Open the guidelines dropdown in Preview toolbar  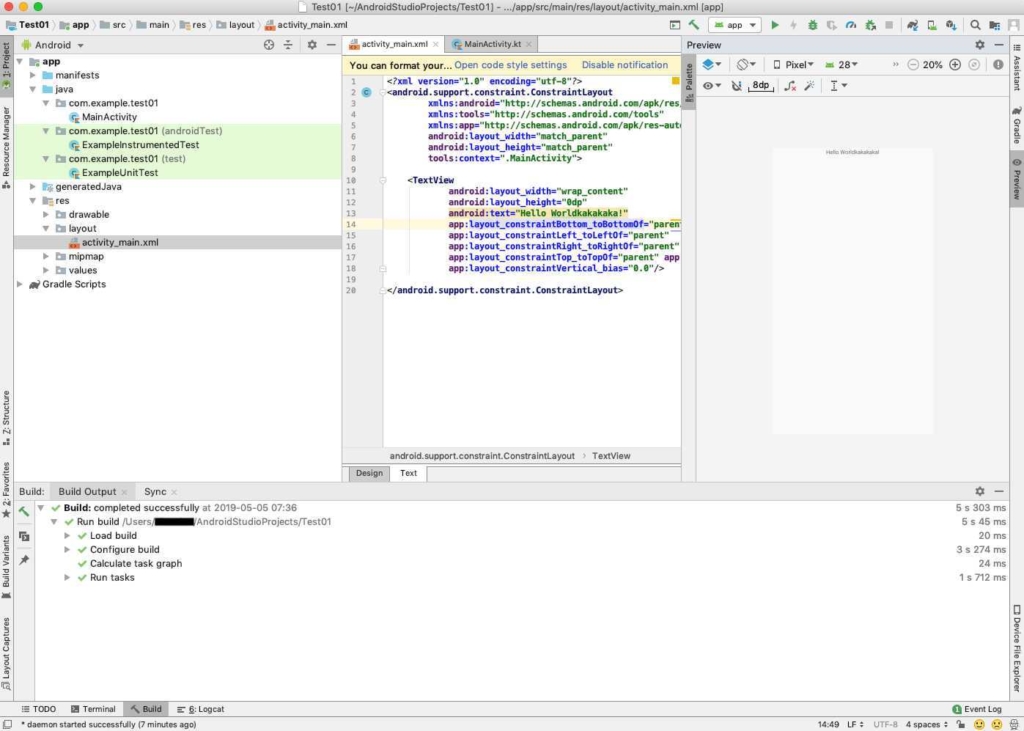(x=838, y=86)
